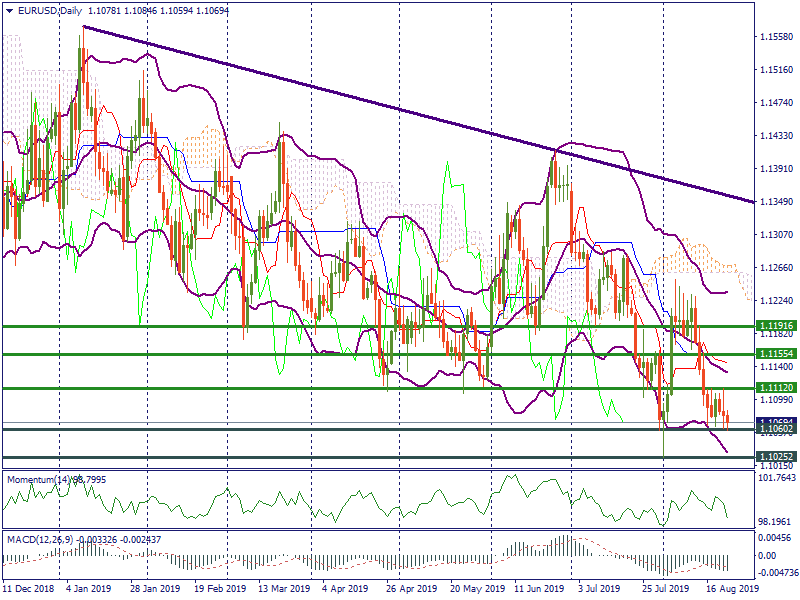Image resolution: width=800 pixels, height=600 pixels.
Task: Click the 1.11554 price label tag
Action: (x=776, y=354)
